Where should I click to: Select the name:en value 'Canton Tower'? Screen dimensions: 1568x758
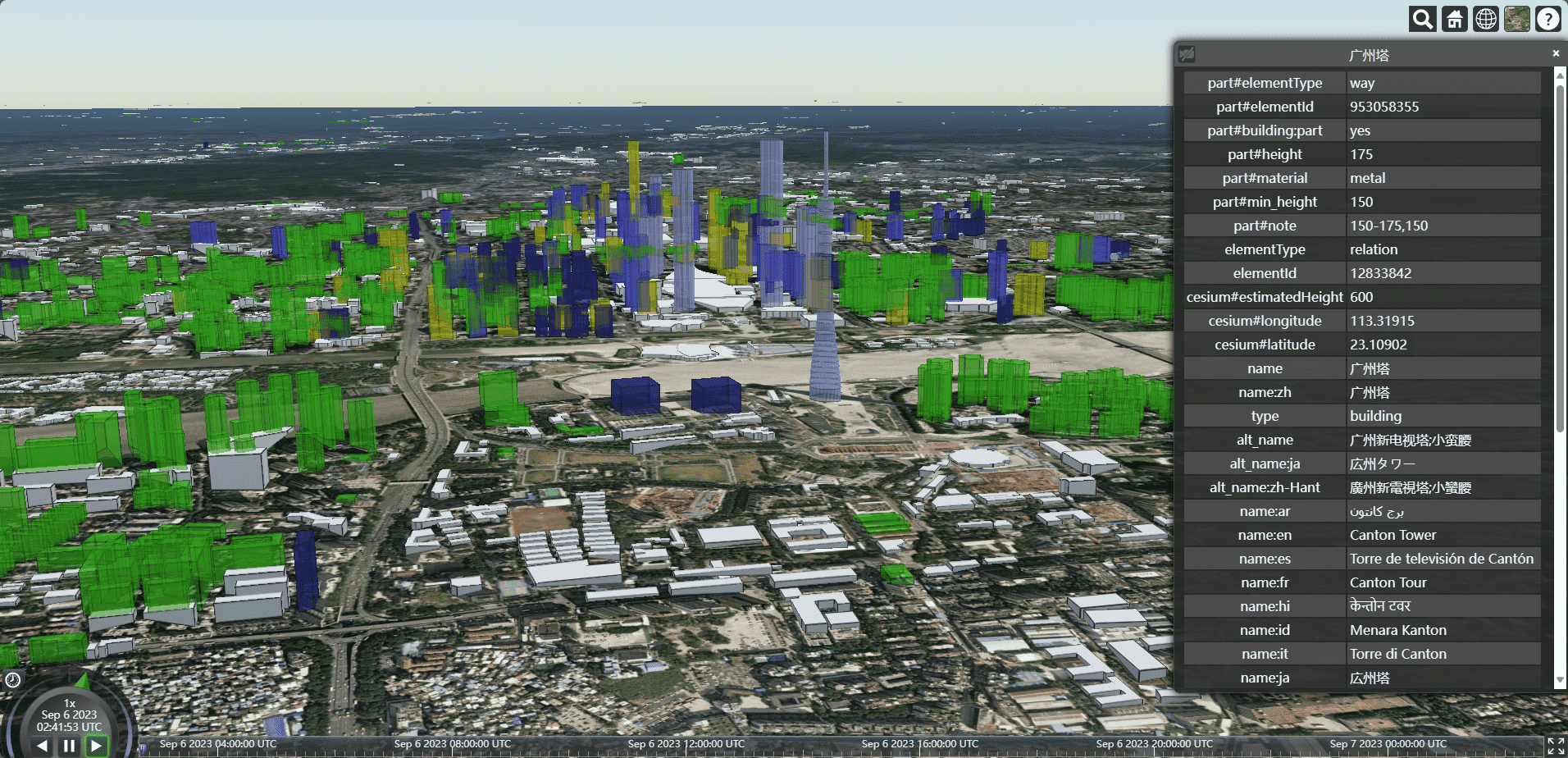coord(1393,535)
